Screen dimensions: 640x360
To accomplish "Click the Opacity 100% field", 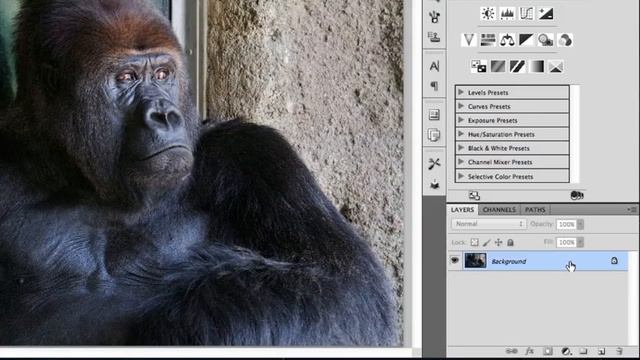I will pyautogui.click(x=567, y=224).
